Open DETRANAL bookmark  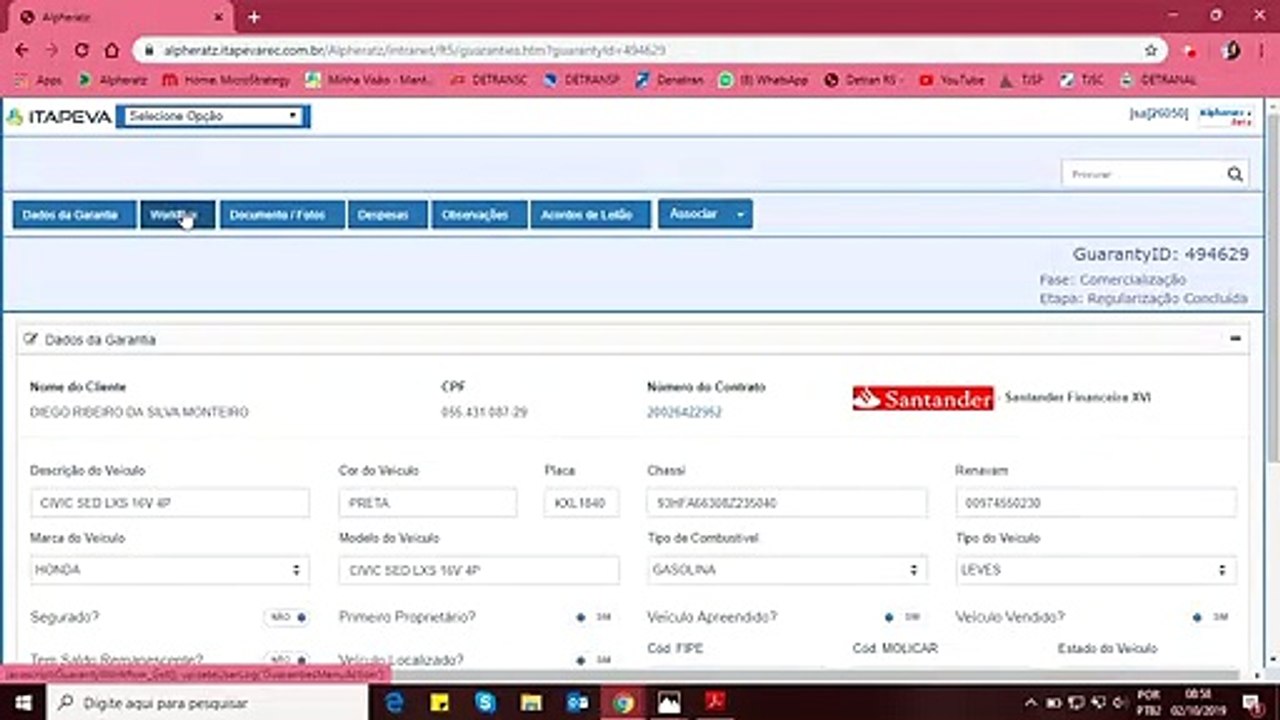point(1159,80)
